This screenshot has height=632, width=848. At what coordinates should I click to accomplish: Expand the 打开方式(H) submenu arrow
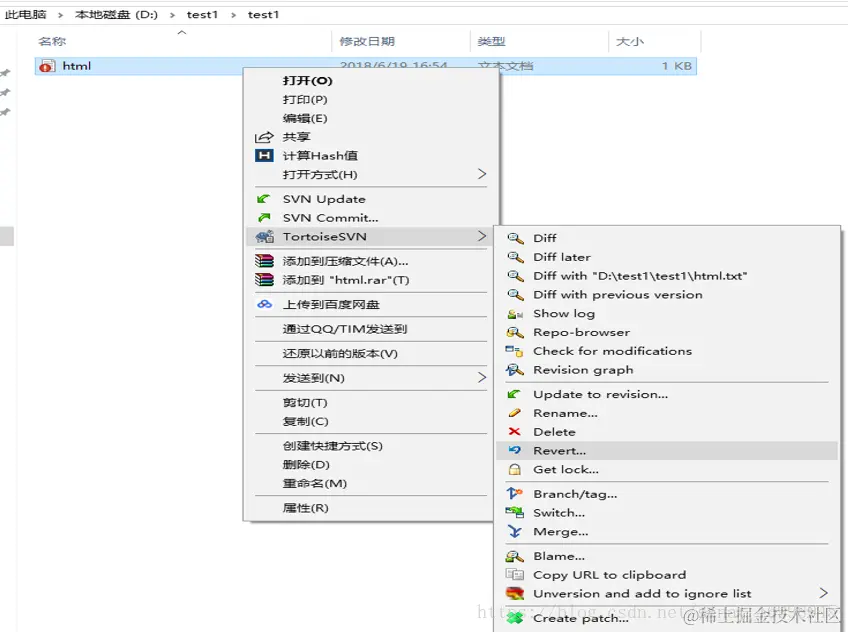(482, 174)
